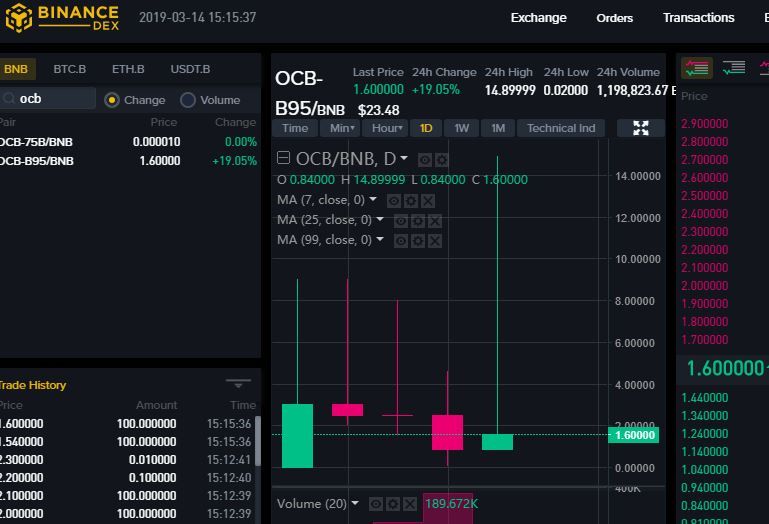The image size is (769, 524).
Task: Select the OCB-B95/BNB pair row
Action: coord(128,161)
